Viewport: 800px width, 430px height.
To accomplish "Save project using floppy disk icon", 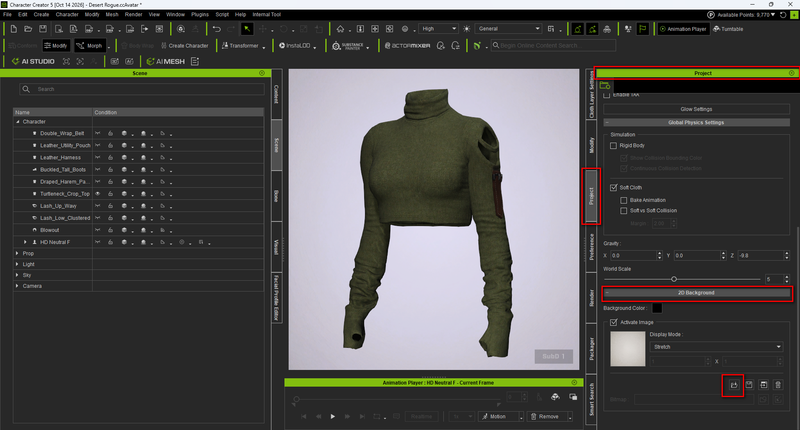I will 43,29.
